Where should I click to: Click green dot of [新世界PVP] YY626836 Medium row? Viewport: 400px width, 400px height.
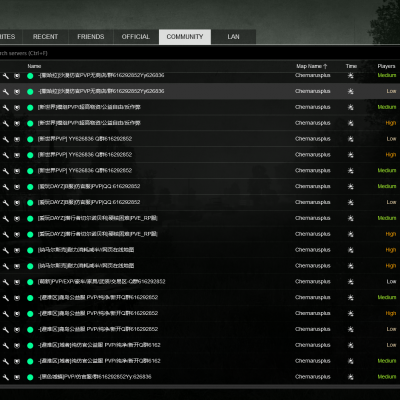[x=30, y=171]
